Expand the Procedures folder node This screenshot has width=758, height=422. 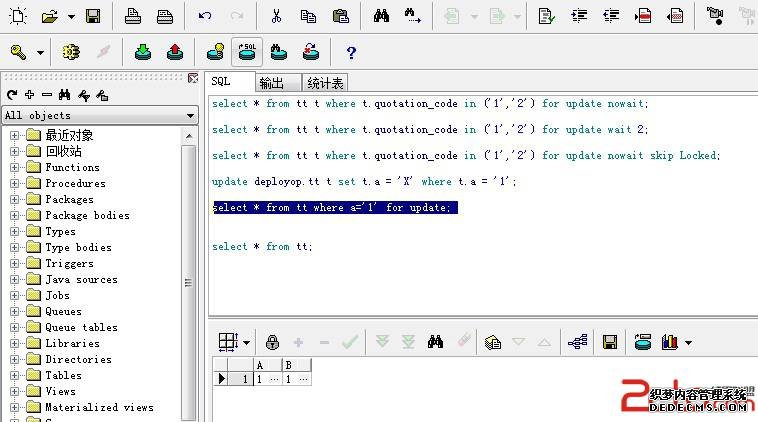15,183
